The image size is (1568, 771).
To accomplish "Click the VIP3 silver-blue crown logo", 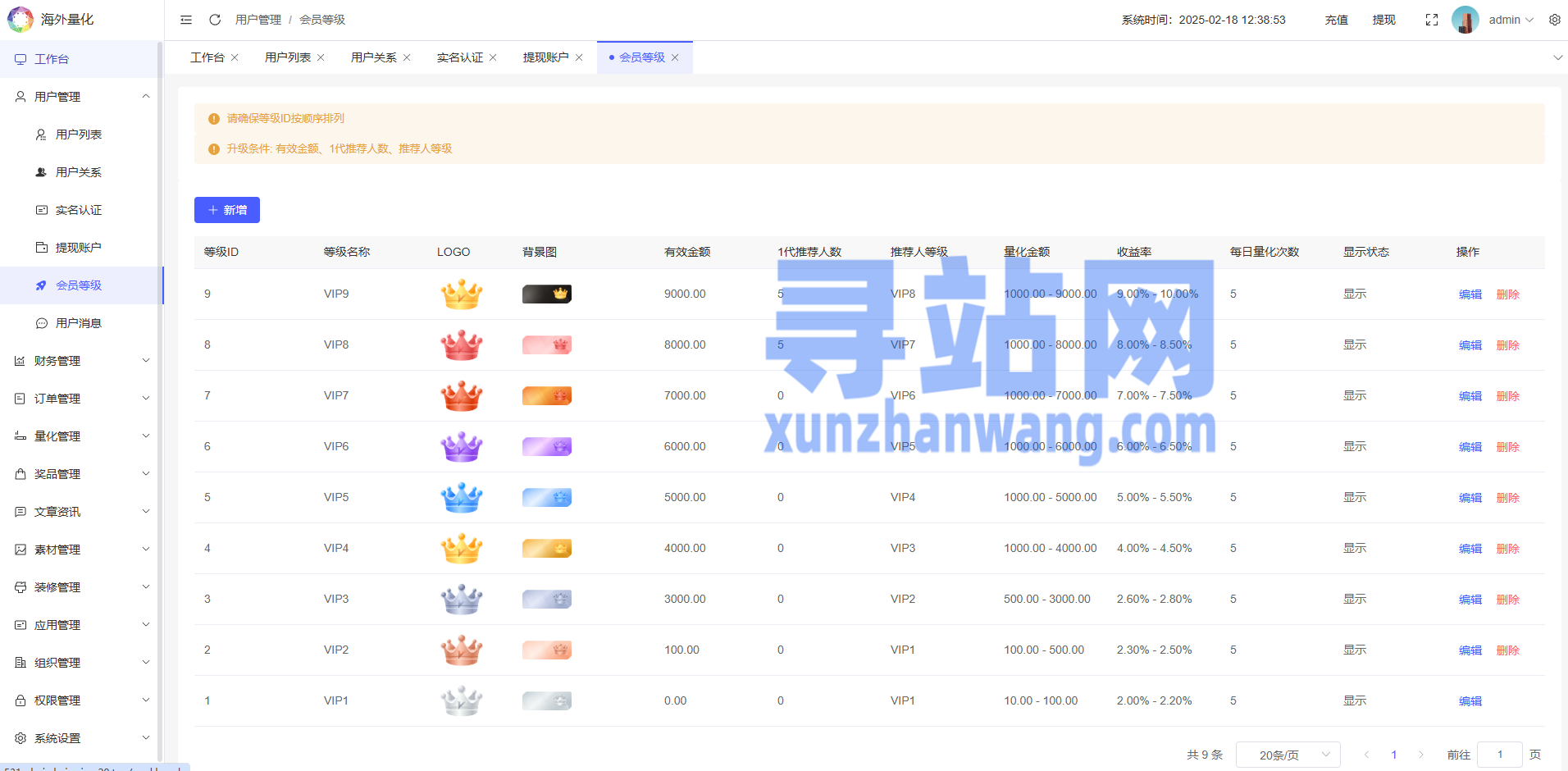I will click(x=462, y=599).
